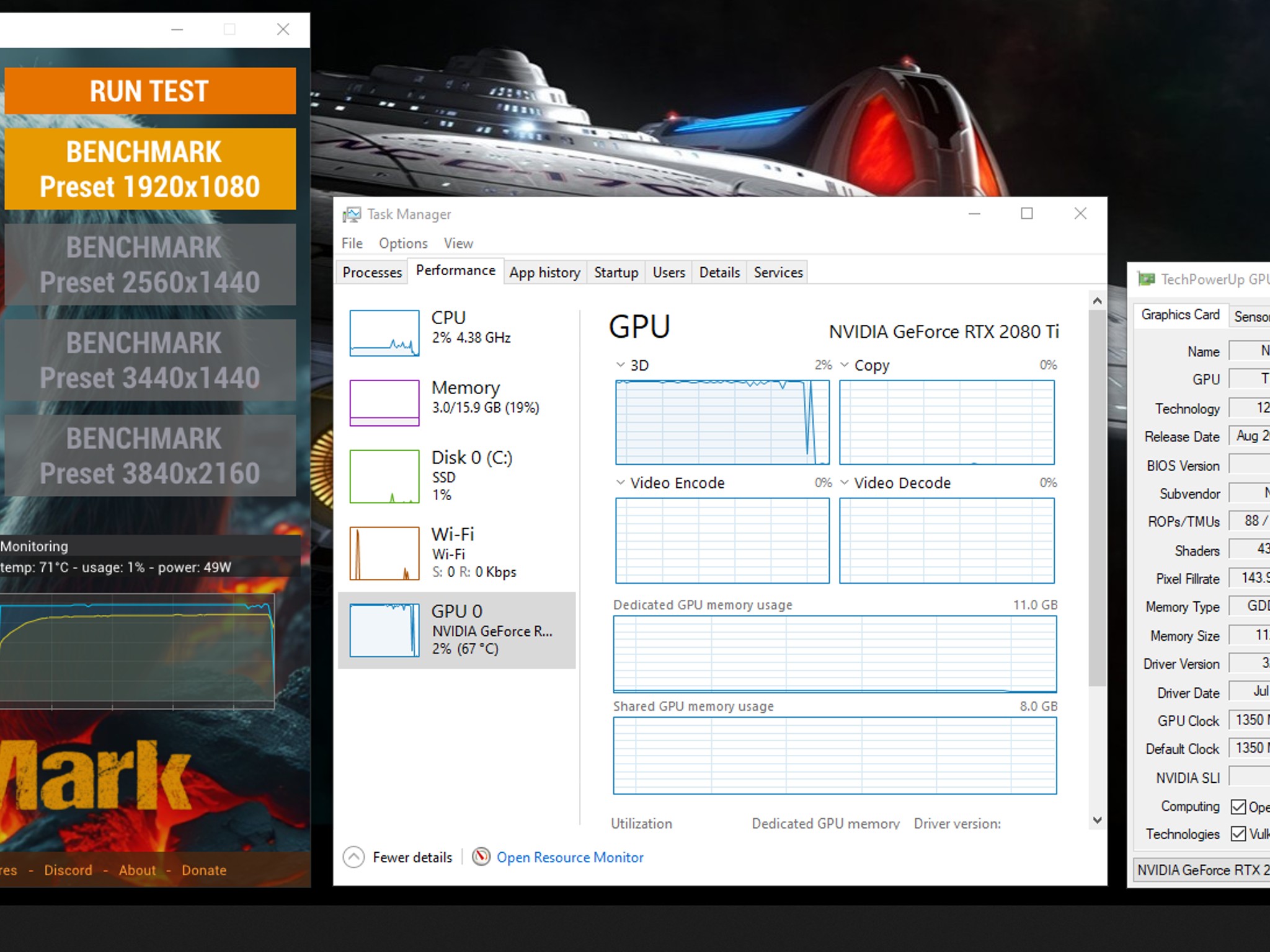
Task: Switch to the Processes tab
Action: 372,272
